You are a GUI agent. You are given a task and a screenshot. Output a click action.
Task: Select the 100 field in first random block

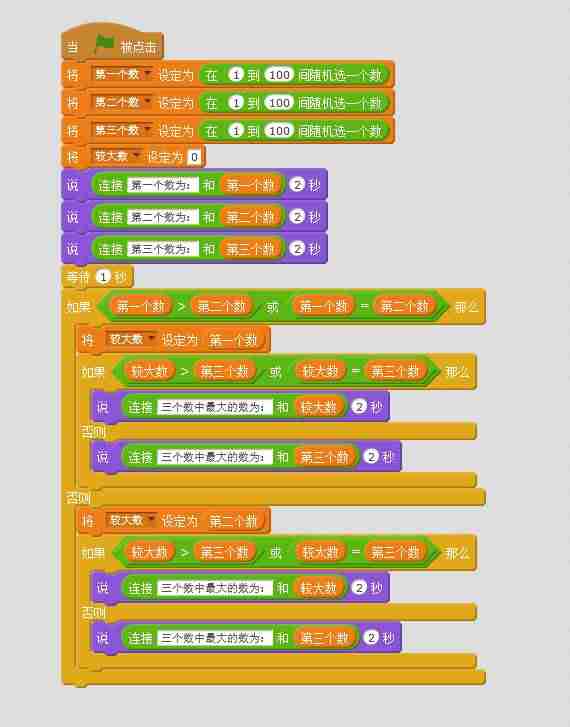click(x=279, y=75)
